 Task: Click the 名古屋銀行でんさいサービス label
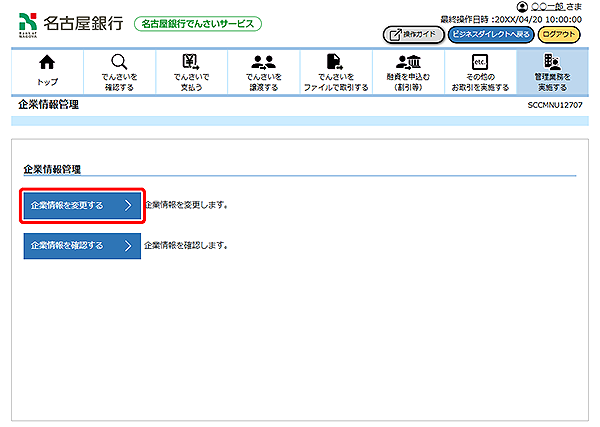(x=197, y=23)
